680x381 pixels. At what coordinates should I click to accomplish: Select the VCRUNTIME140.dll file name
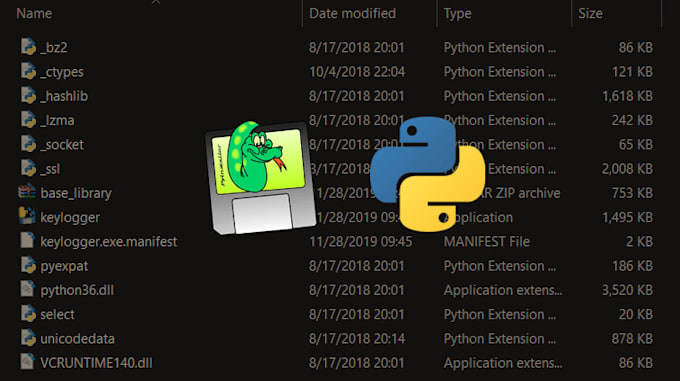coord(96,363)
